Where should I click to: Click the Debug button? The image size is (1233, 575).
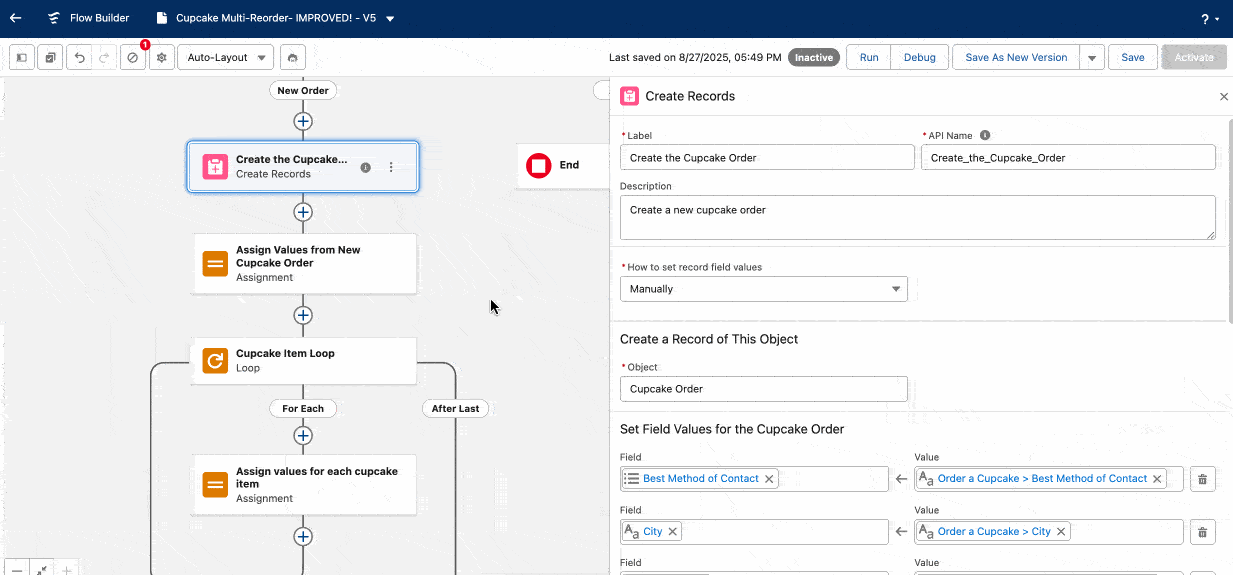coord(920,58)
